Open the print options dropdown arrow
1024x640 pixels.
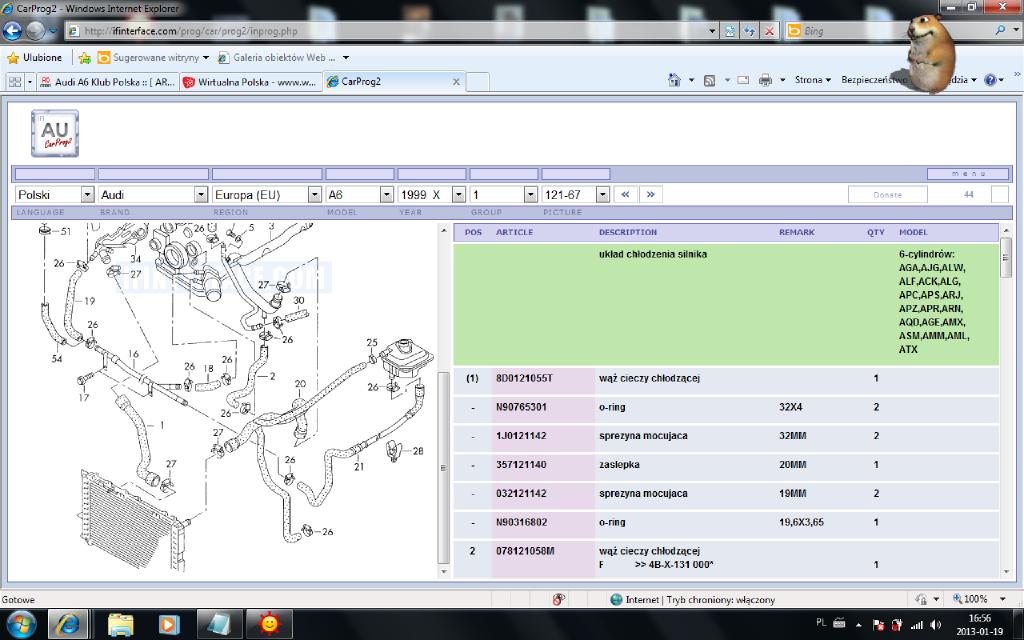(x=782, y=80)
